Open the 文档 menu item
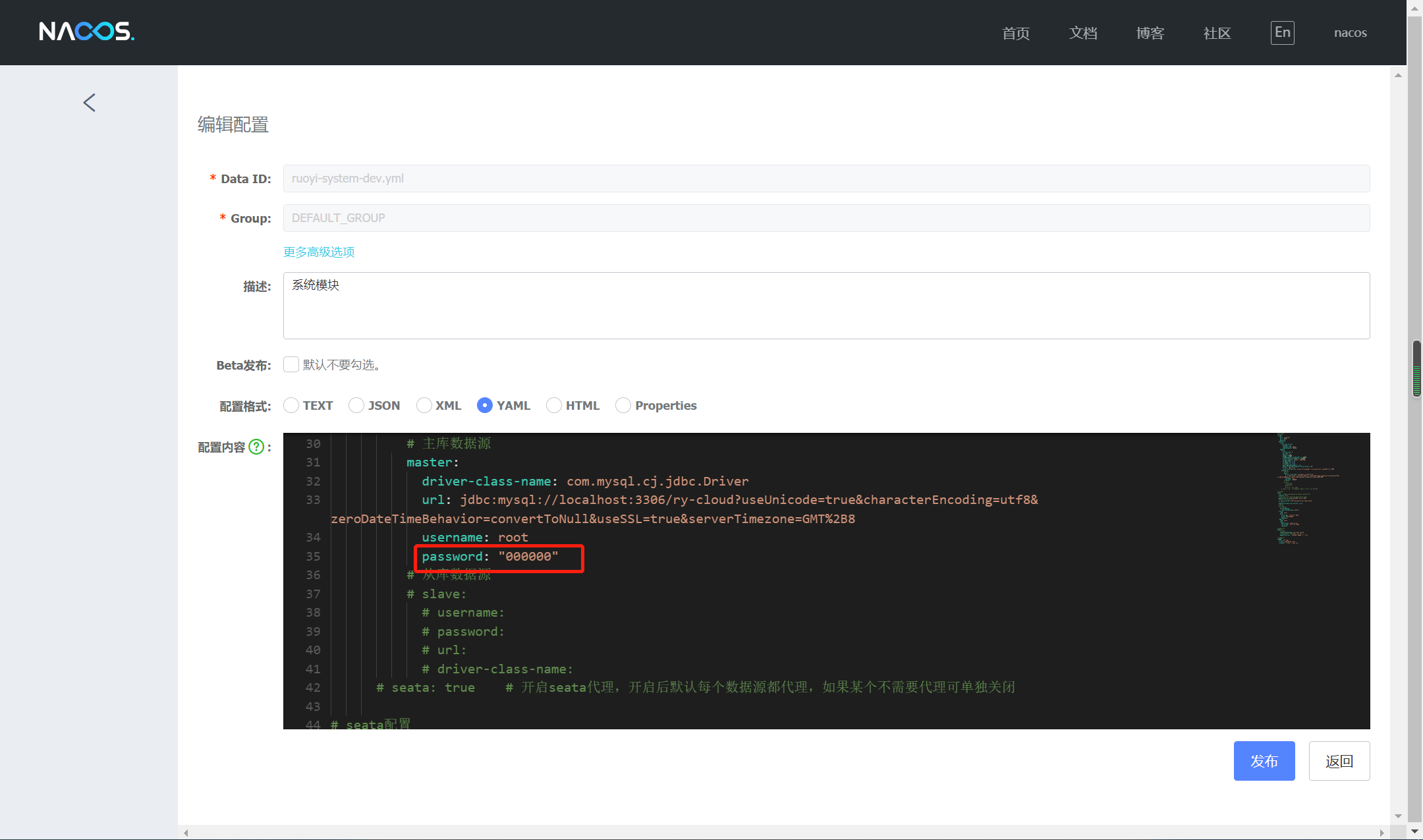Screen dimensions: 1423x840 [x=1083, y=33]
